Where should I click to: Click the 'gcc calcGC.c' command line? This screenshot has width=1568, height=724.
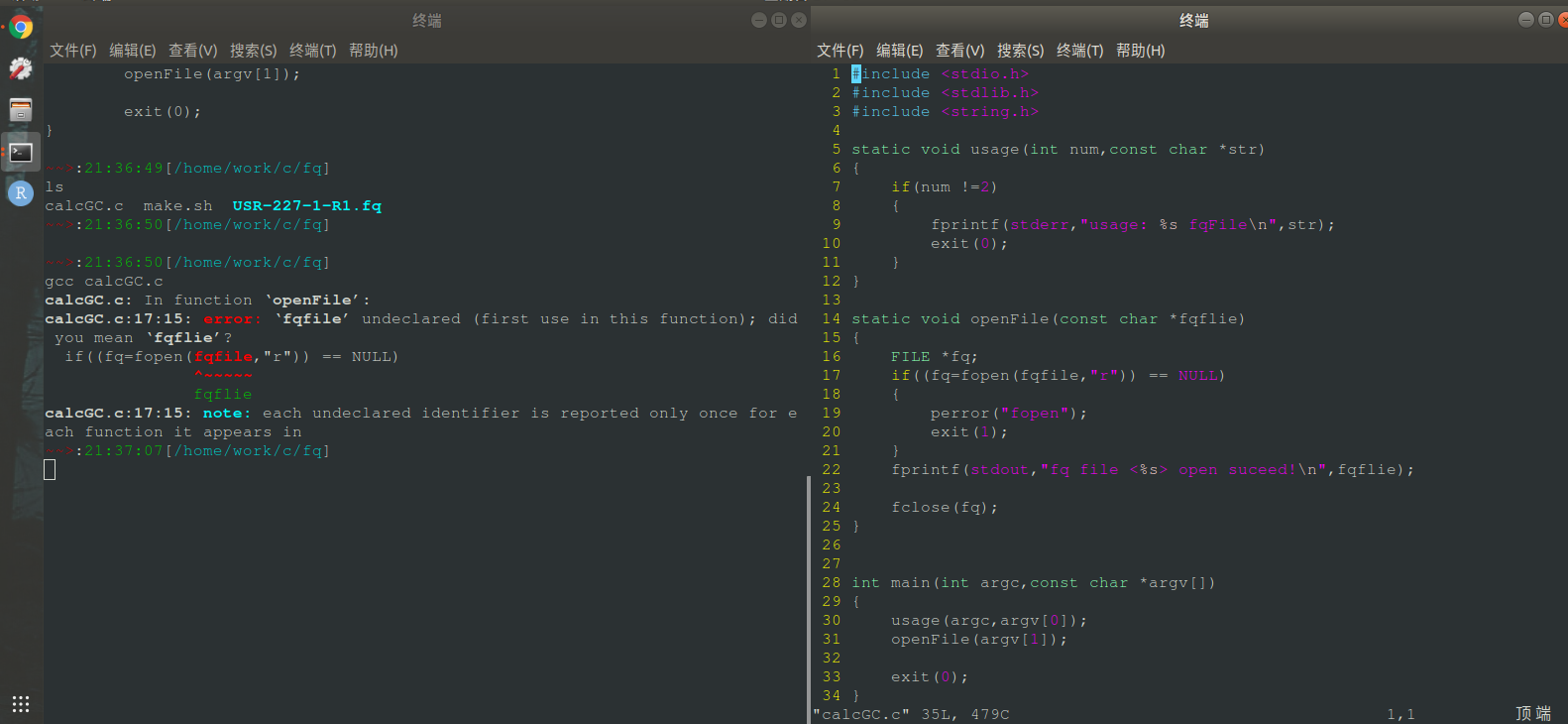[x=104, y=281]
